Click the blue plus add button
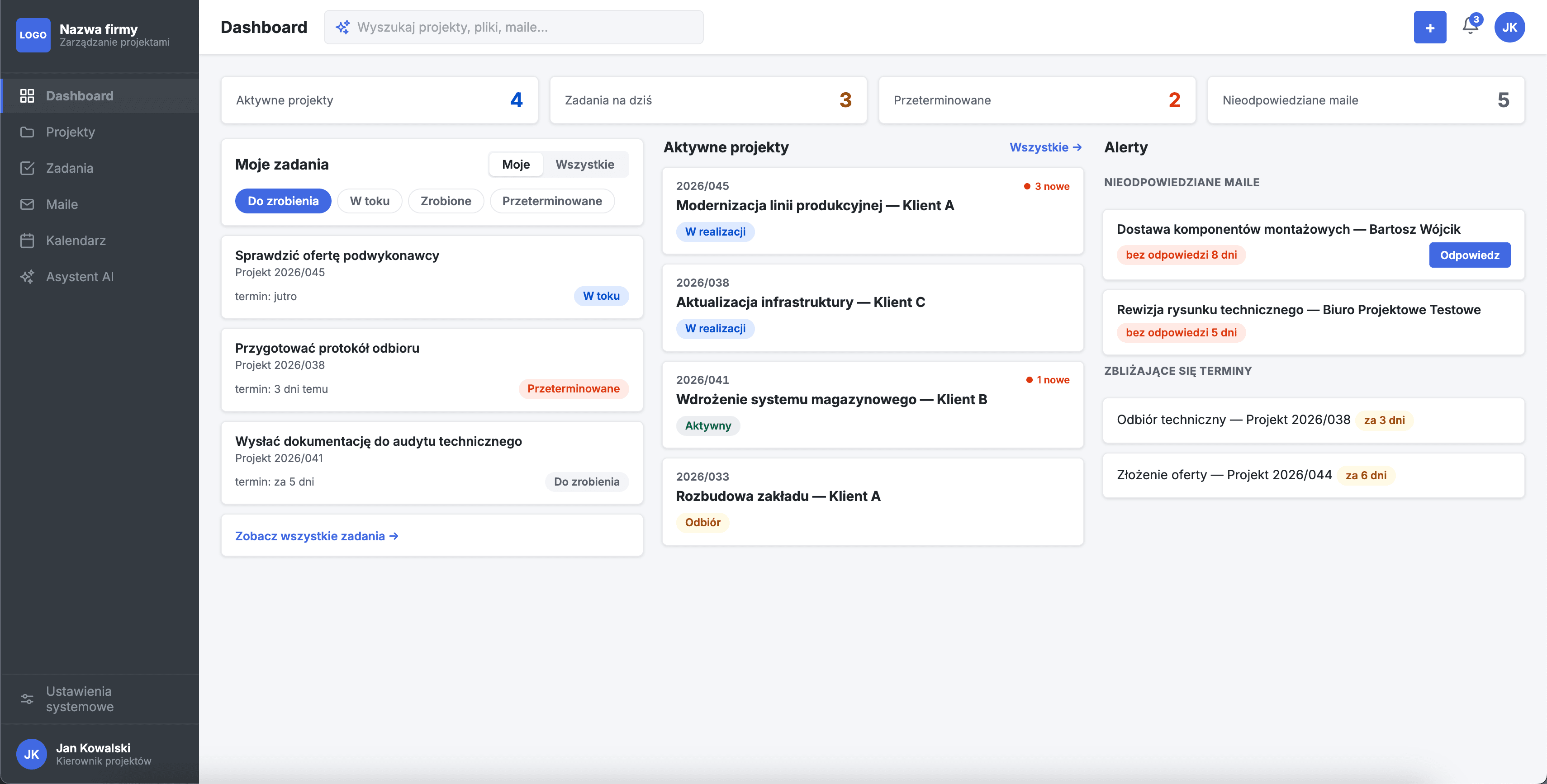The width and height of the screenshot is (1547, 784). coord(1430,27)
